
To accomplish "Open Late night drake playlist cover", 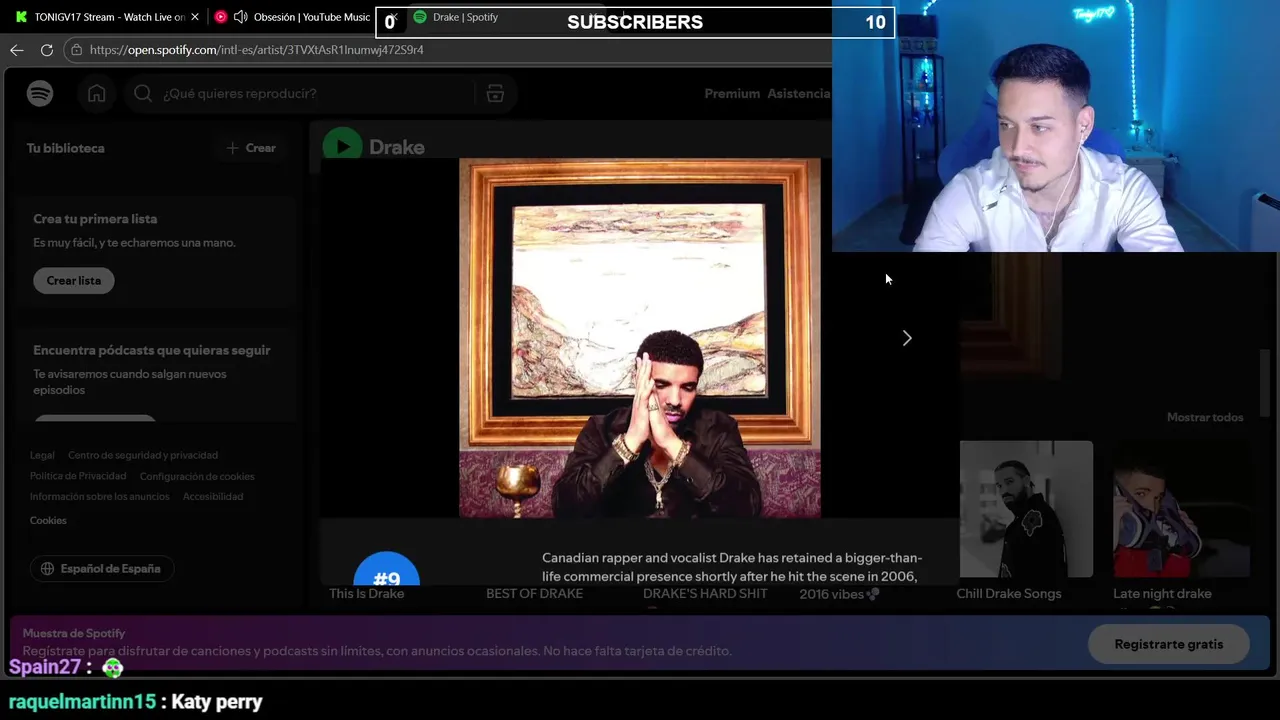I will (x=1181, y=509).
